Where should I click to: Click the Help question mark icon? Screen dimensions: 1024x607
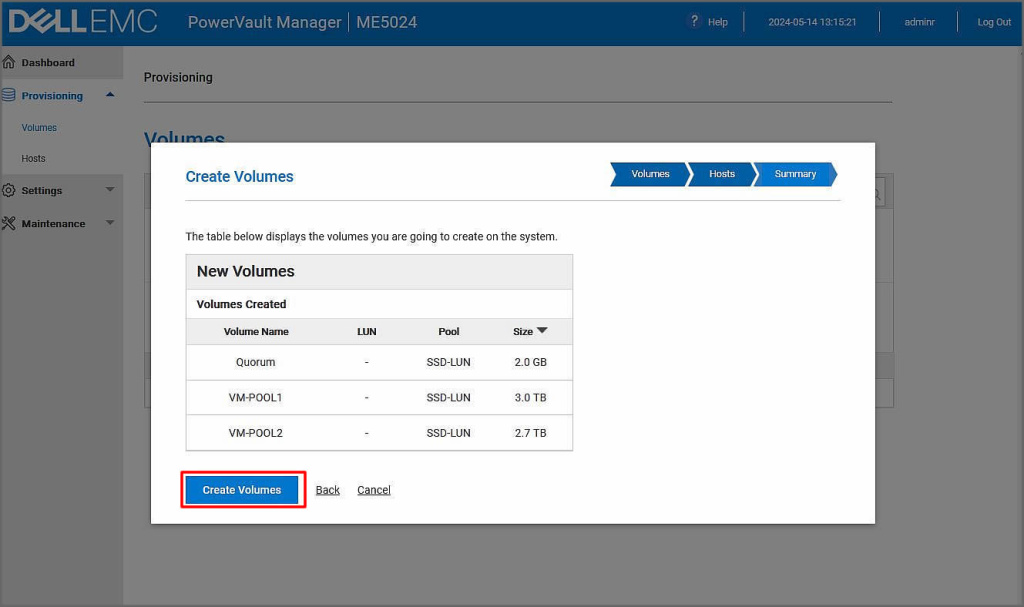point(694,21)
